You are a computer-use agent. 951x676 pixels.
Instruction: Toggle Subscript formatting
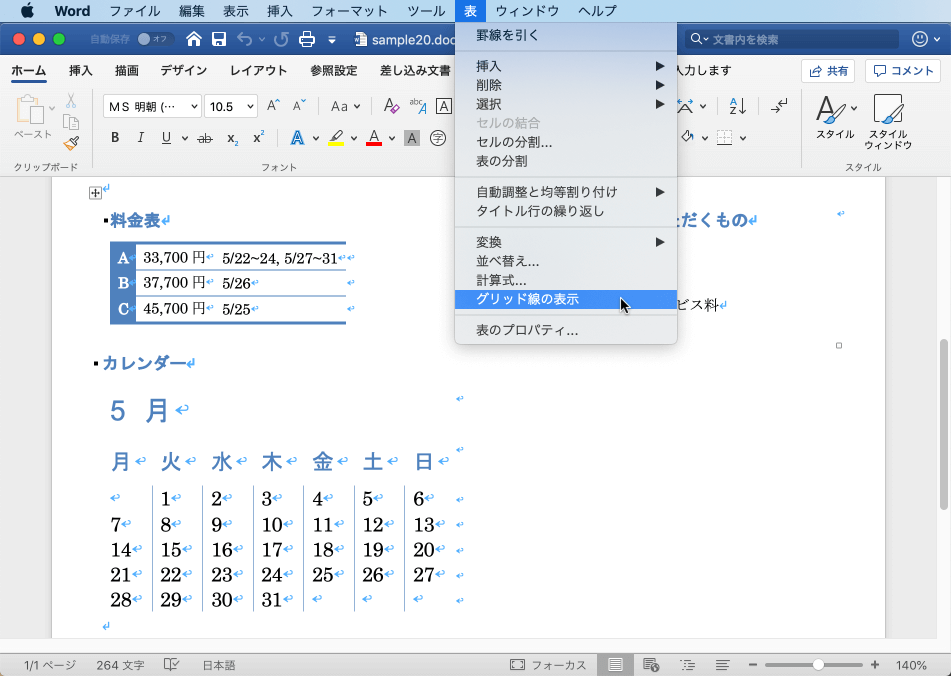point(232,139)
